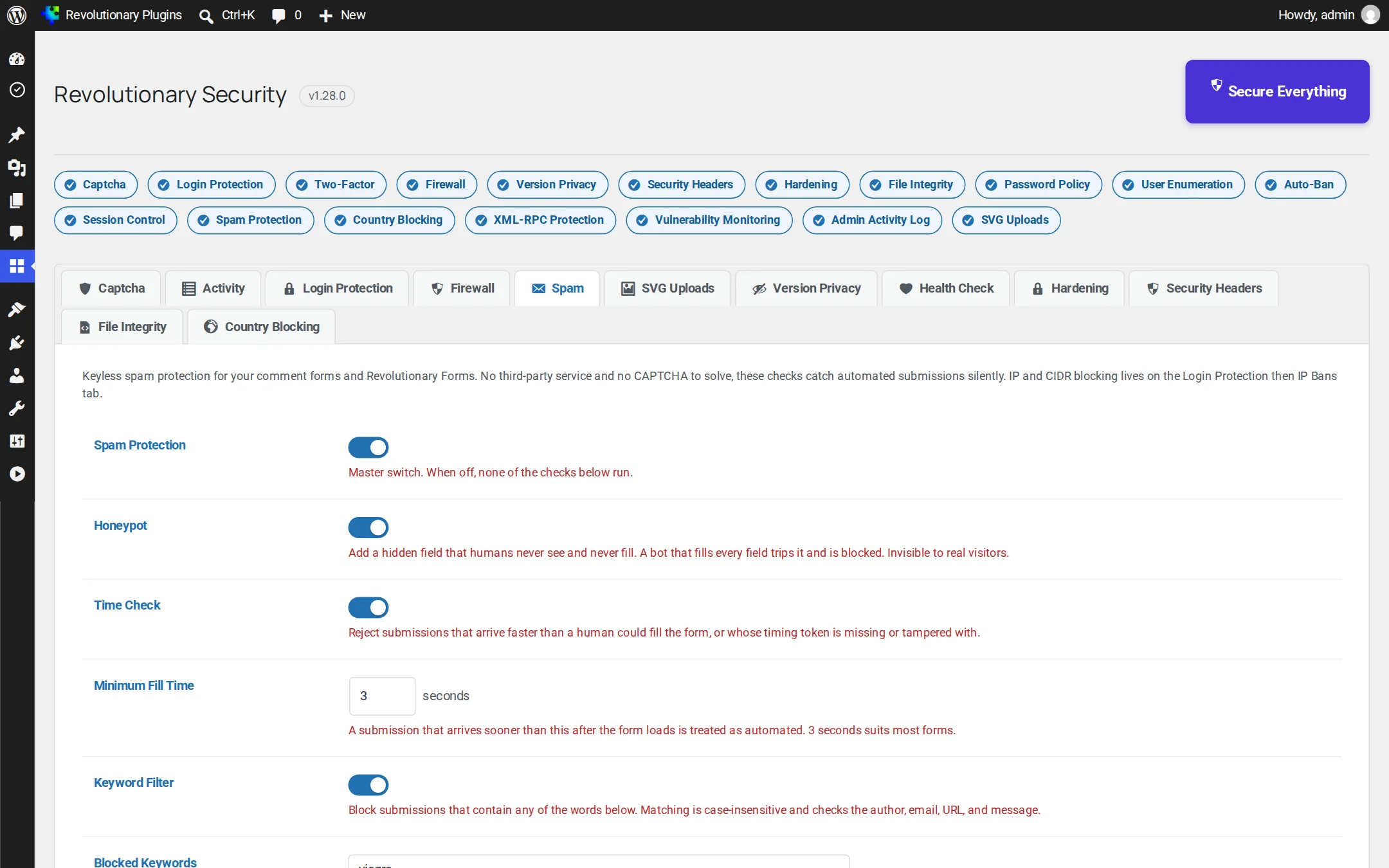Image resolution: width=1389 pixels, height=868 pixels.
Task: Turn off the Spam Protection master switch
Action: [368, 447]
